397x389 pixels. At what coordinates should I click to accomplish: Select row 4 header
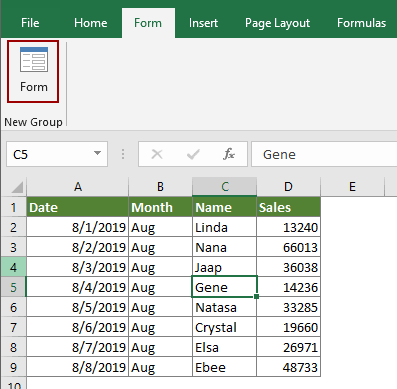(x=14, y=267)
